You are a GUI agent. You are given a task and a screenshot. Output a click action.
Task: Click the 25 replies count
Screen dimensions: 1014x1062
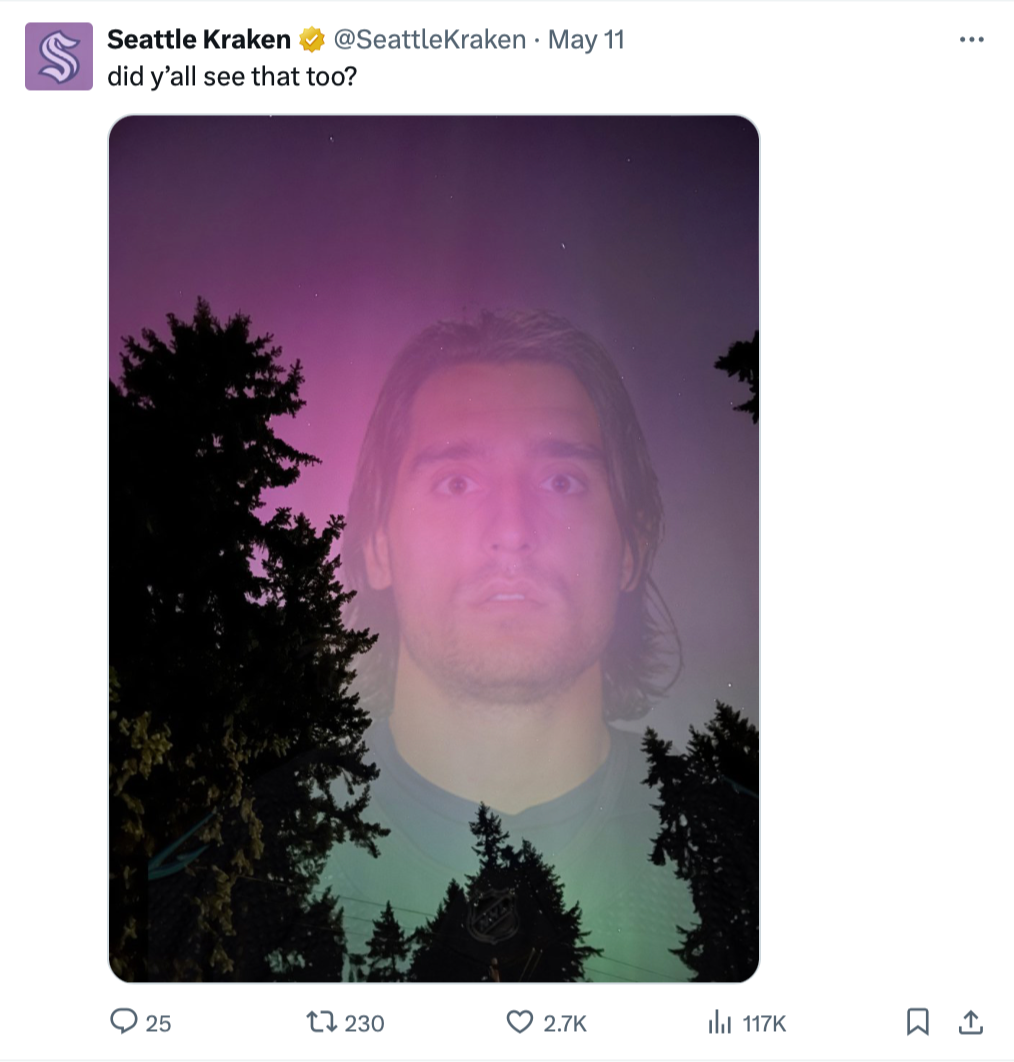point(158,1023)
